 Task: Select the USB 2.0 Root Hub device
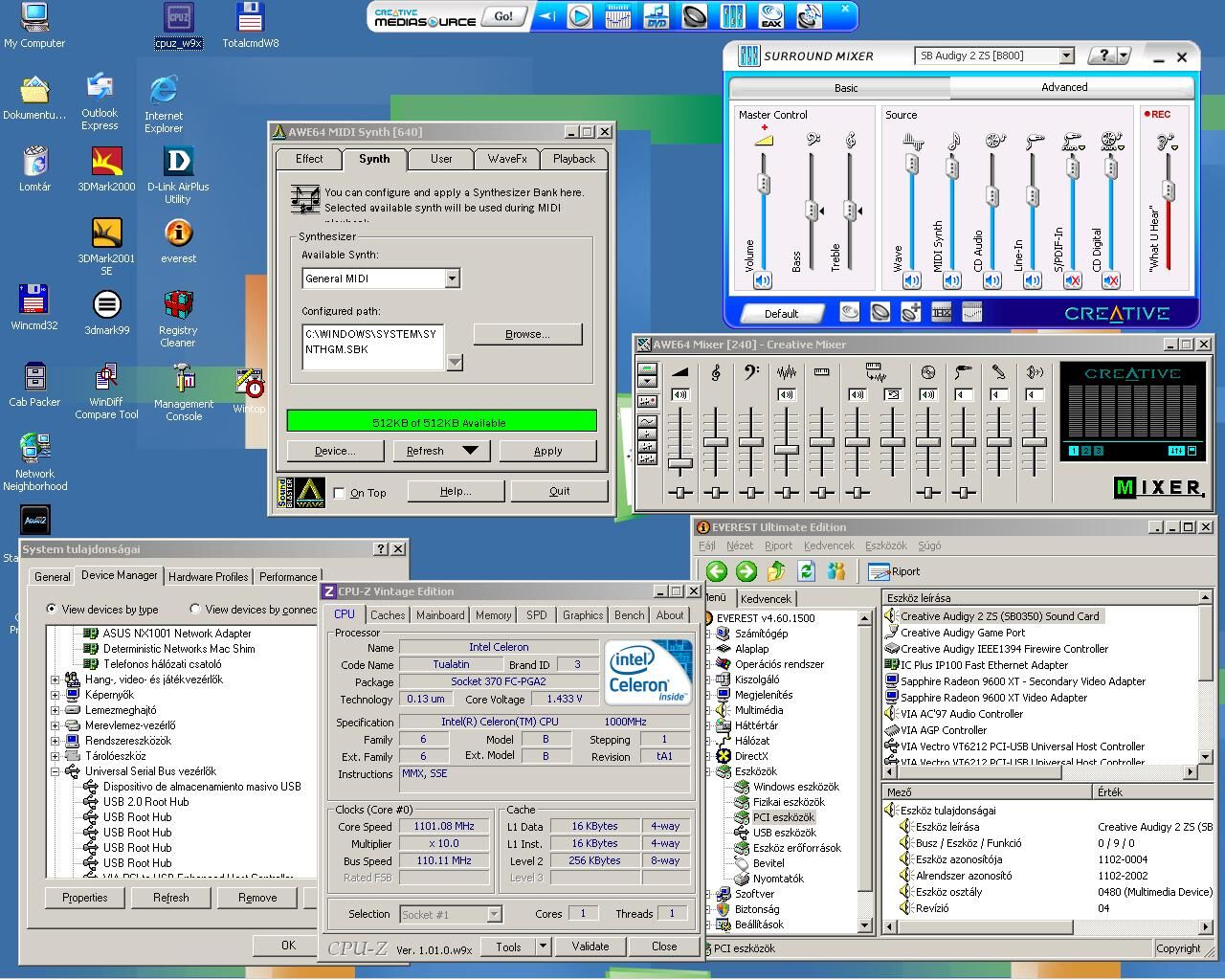click(146, 802)
